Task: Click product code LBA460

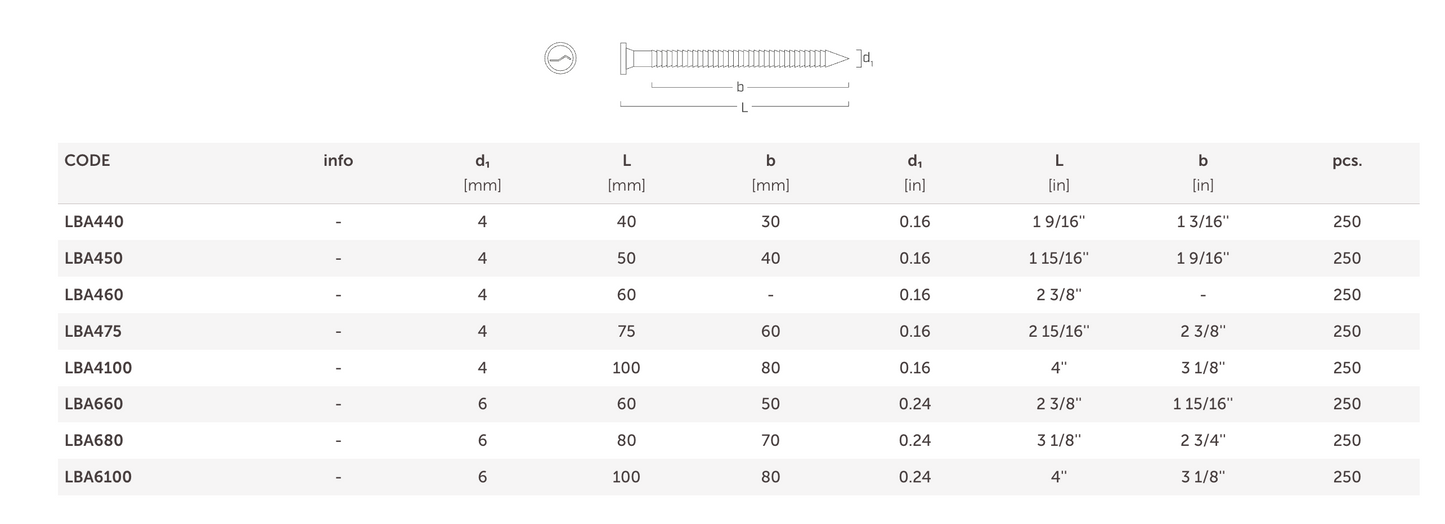Action: 94,295
